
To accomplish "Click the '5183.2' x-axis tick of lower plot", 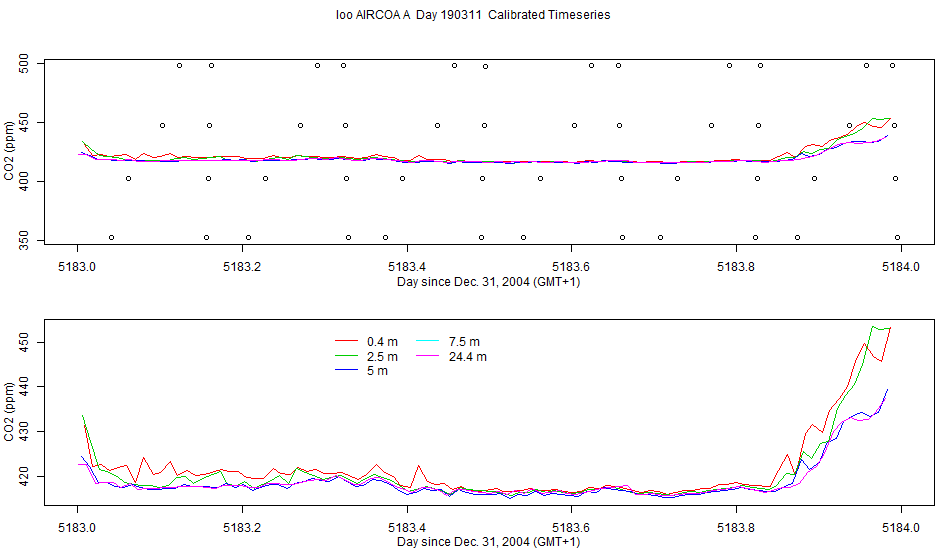I will coord(242,527).
